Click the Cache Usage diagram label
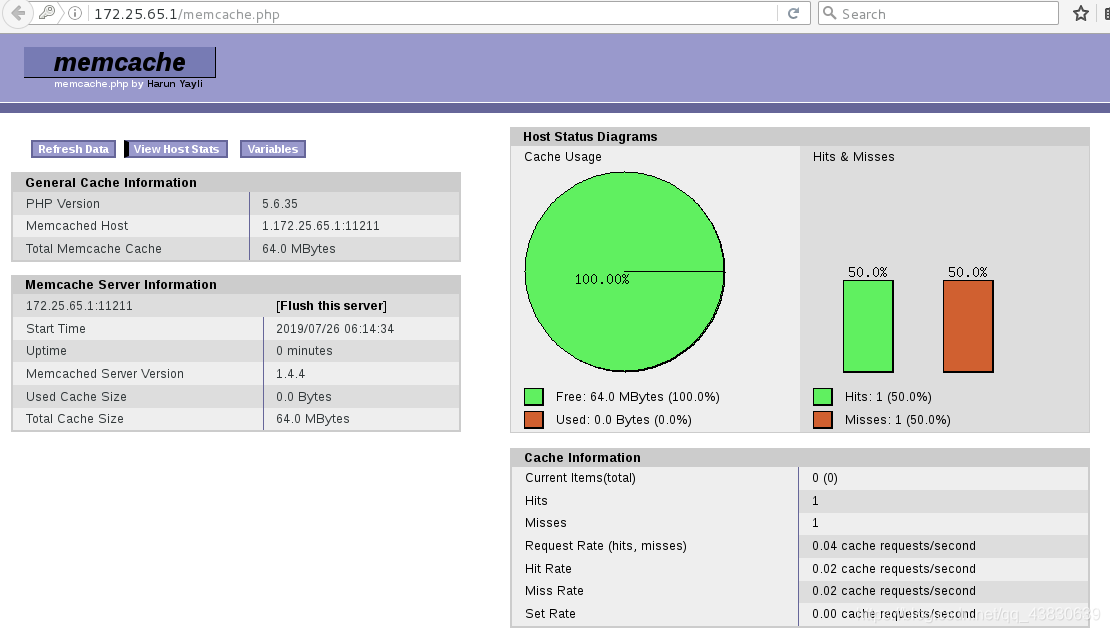 click(563, 157)
